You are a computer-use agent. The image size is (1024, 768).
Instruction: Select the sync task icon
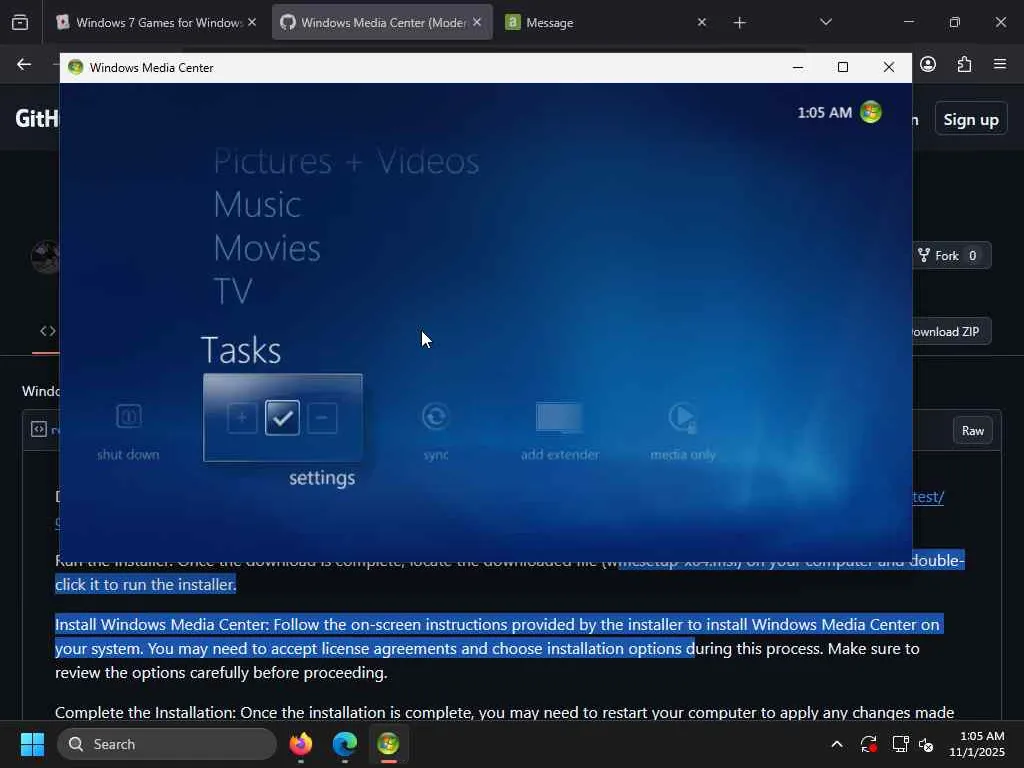[435, 417]
